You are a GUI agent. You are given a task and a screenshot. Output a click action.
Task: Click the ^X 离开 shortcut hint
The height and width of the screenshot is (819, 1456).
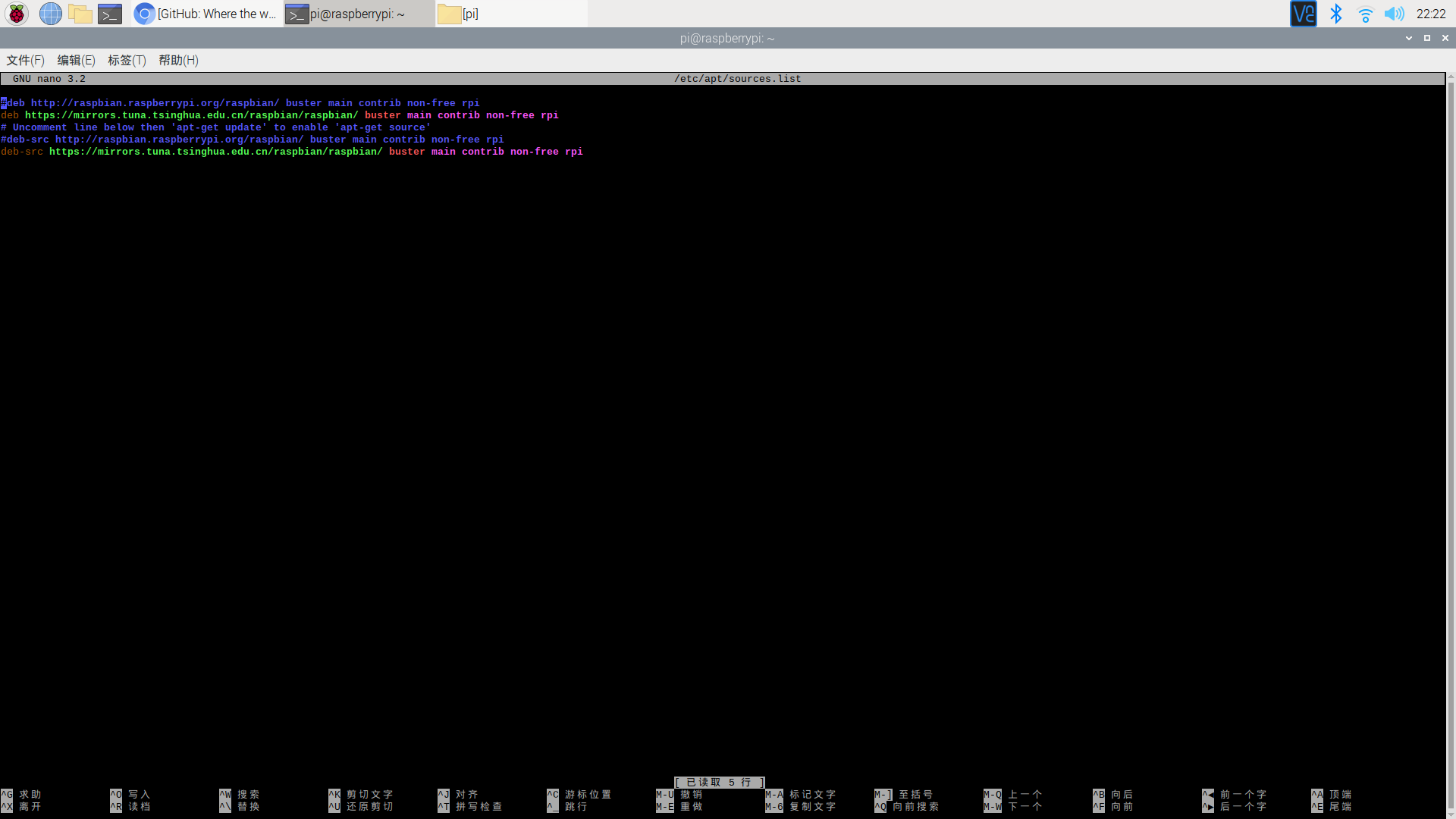click(21, 807)
